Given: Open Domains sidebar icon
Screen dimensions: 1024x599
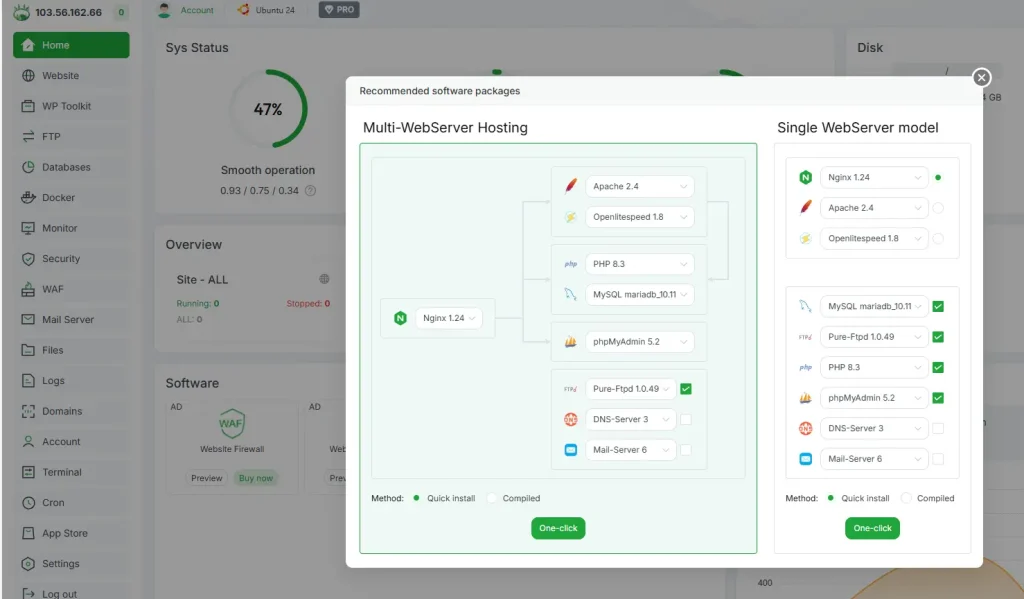Looking at the screenshot, I should click(28, 411).
